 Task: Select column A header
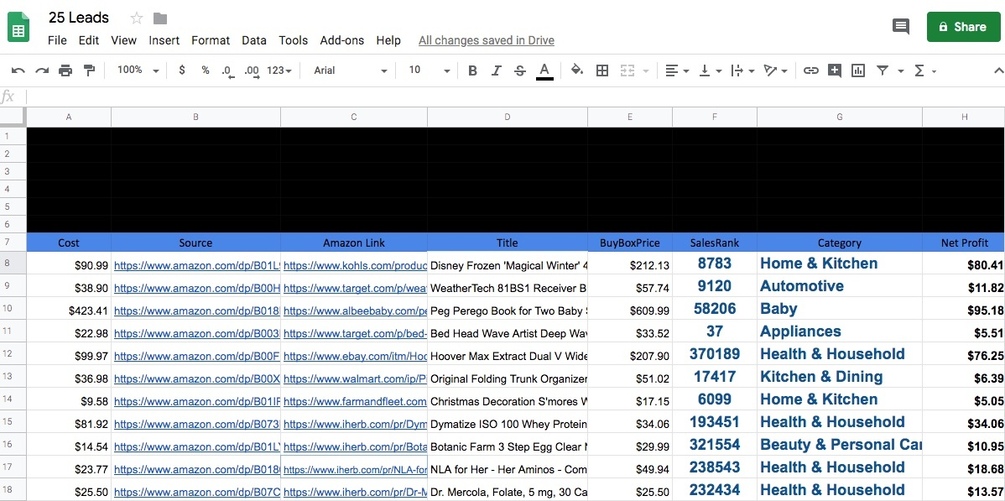coord(69,117)
